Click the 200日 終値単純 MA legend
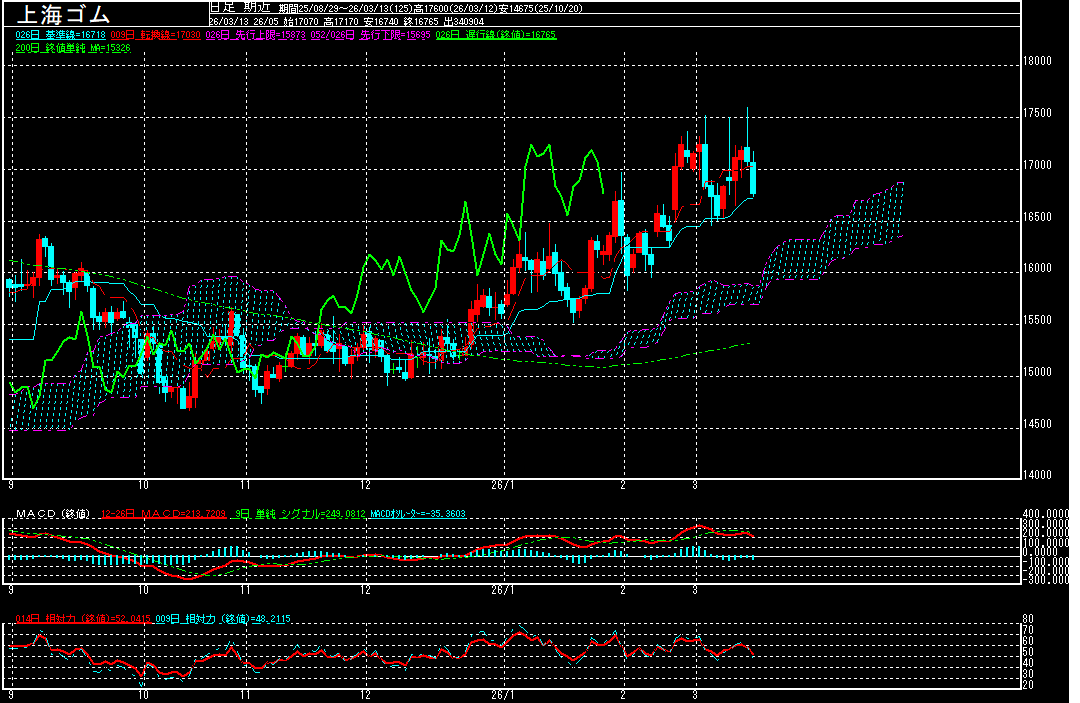Screen dimensions: 1080x703 click(73, 48)
